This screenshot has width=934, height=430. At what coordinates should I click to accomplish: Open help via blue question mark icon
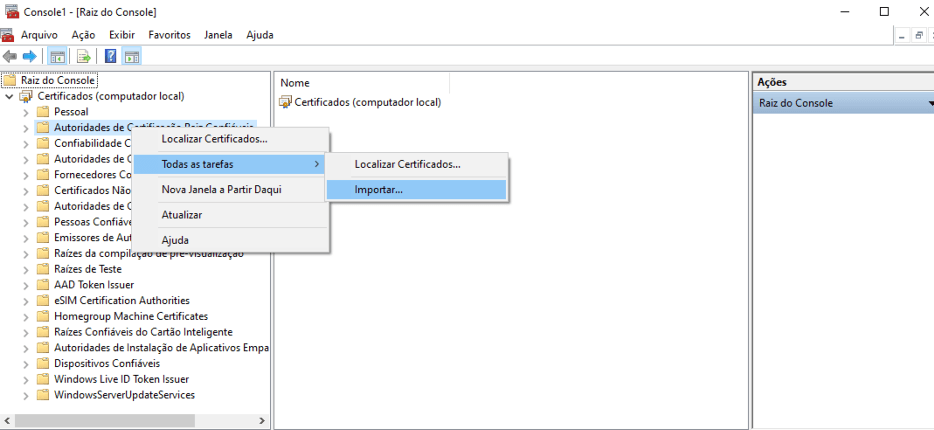click(x=111, y=56)
